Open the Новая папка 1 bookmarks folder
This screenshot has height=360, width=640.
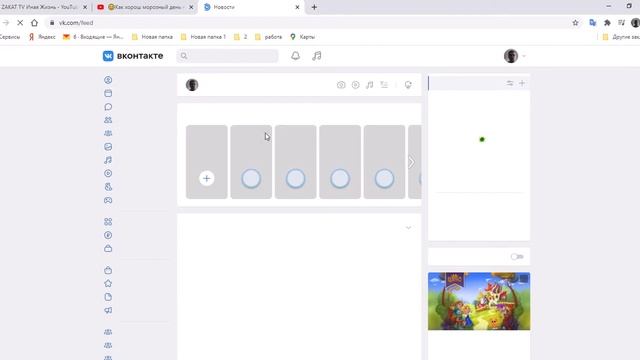[203, 37]
